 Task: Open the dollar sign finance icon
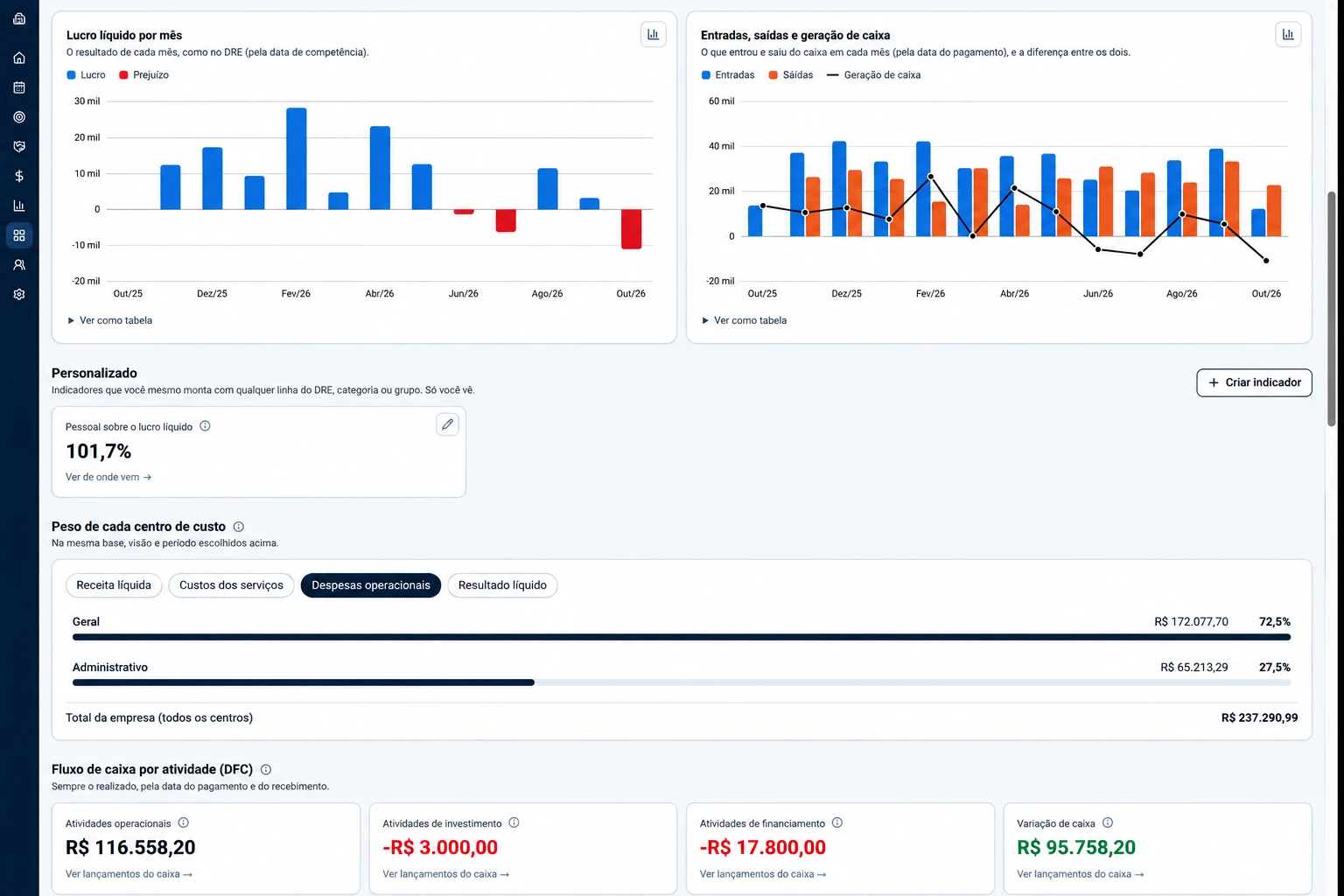[x=19, y=176]
